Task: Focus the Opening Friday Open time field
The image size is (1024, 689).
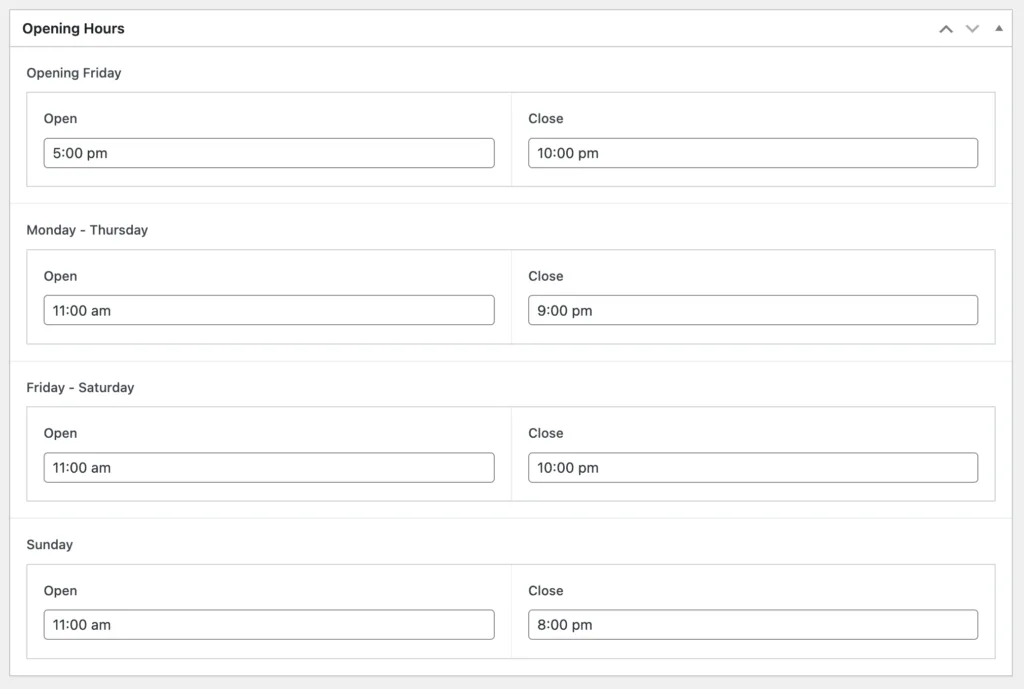Action: click(x=269, y=153)
